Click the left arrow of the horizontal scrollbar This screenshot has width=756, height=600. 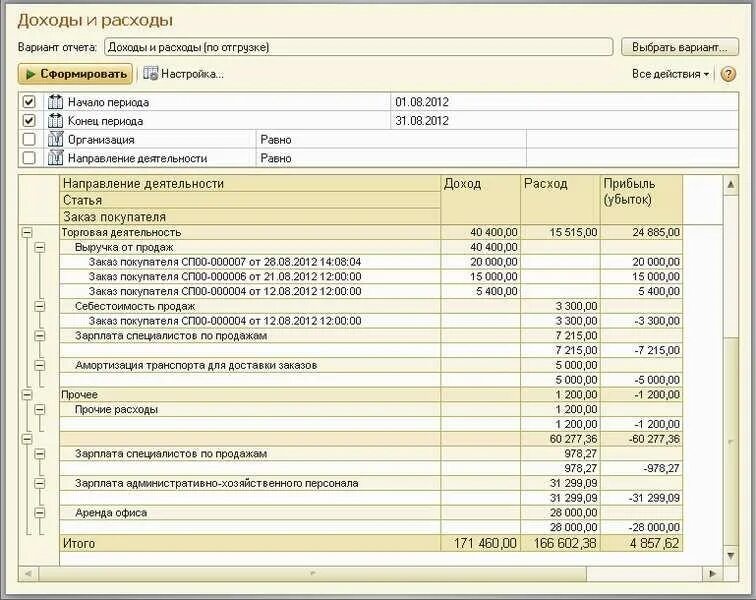click(28, 574)
